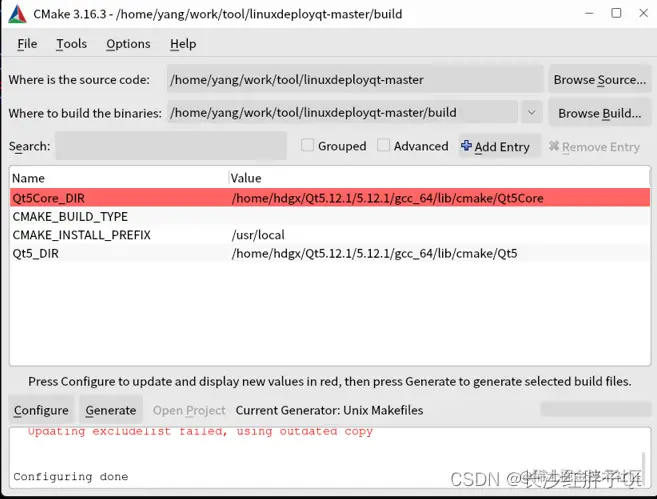Select the Qt5_DIR entry name
The height and width of the screenshot is (499, 657).
point(36,253)
